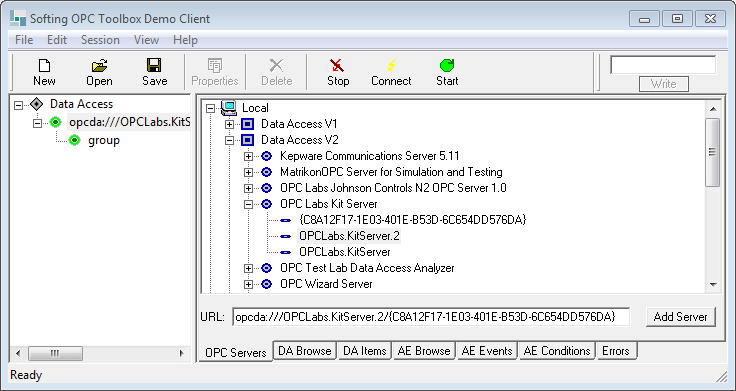Open the Help menu
This screenshot has height=391, width=736.
coord(185,40)
